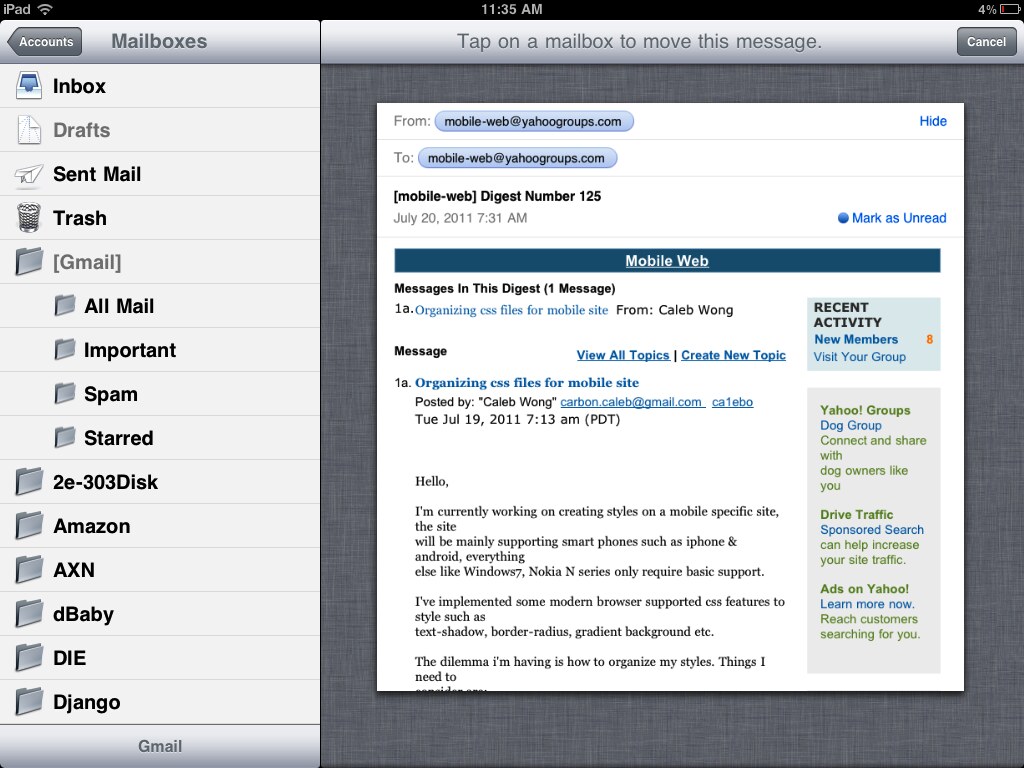Open Visit Your Group link

(859, 357)
